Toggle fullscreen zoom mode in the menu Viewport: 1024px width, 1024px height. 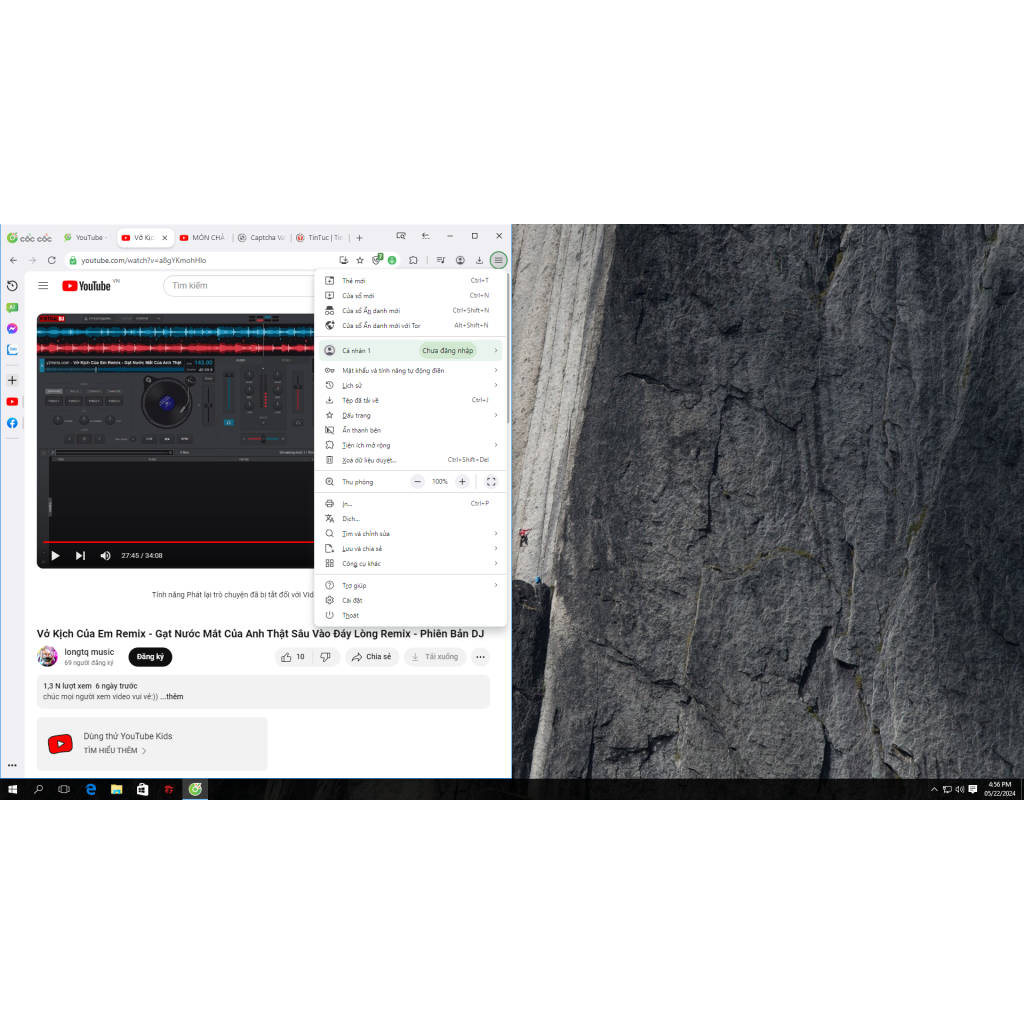coord(491,481)
